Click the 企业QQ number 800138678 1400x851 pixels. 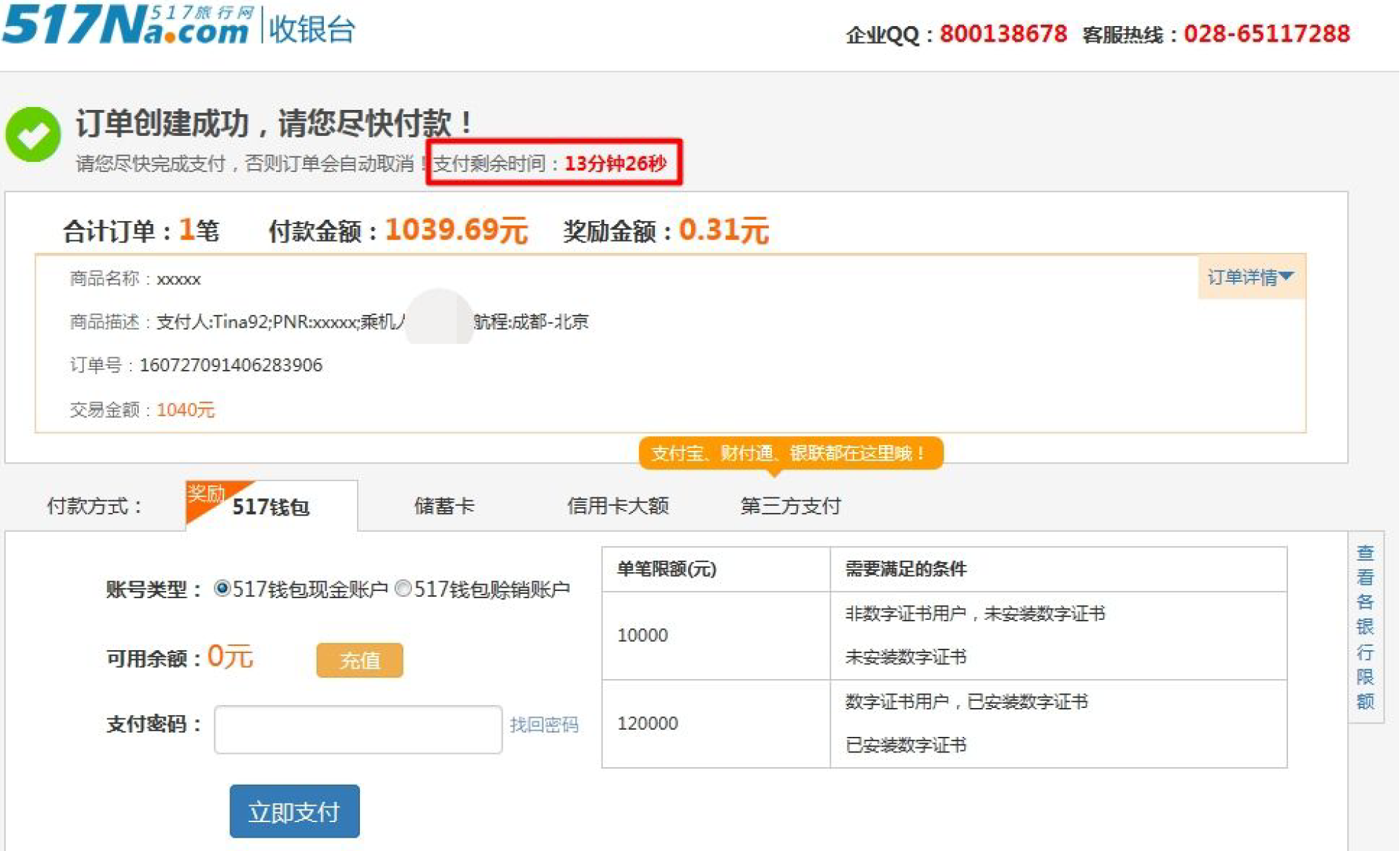coord(1003,34)
